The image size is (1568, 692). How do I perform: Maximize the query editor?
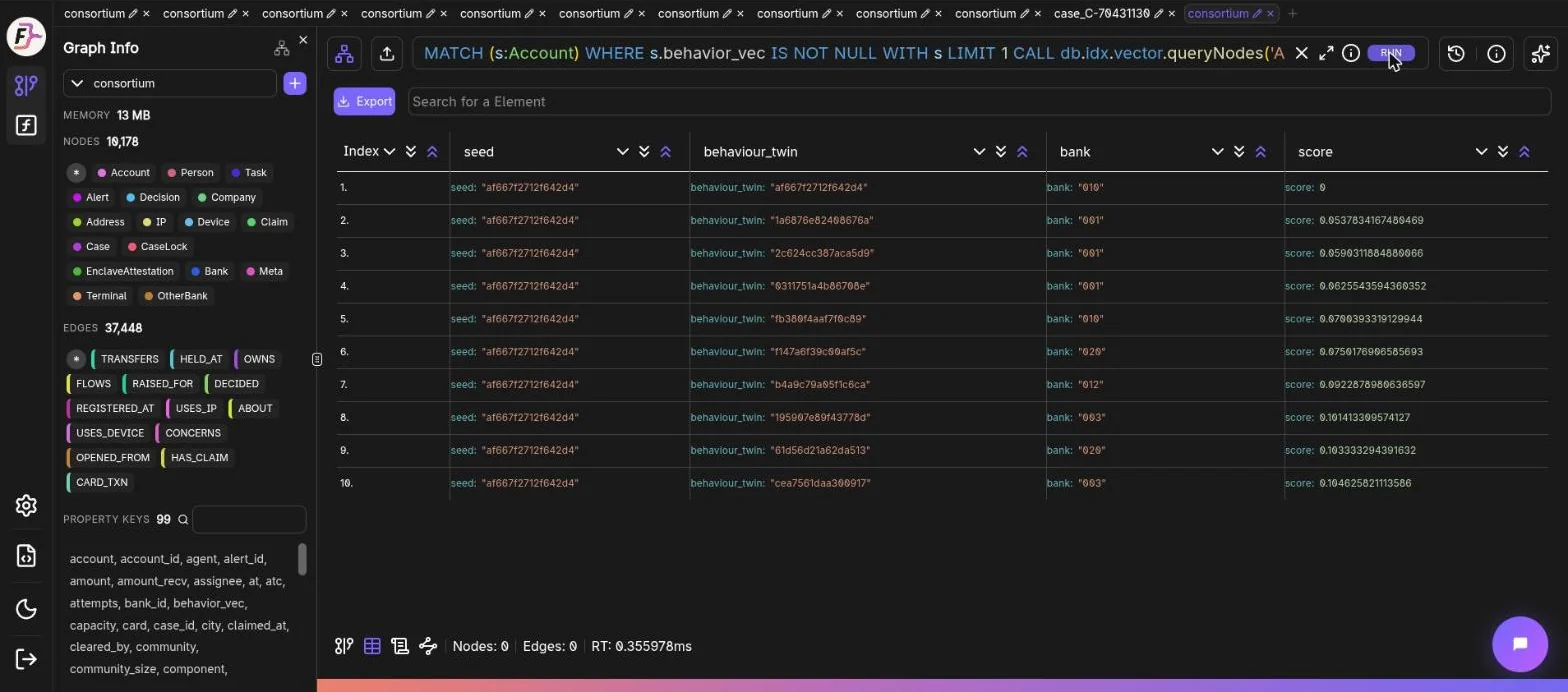[1326, 54]
